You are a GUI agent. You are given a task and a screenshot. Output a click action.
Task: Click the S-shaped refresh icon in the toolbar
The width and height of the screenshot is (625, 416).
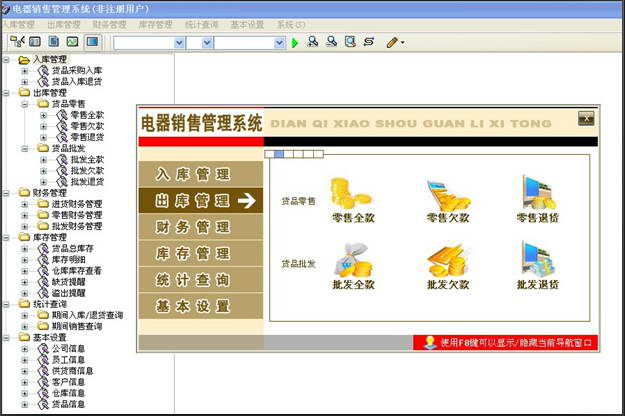coord(369,41)
